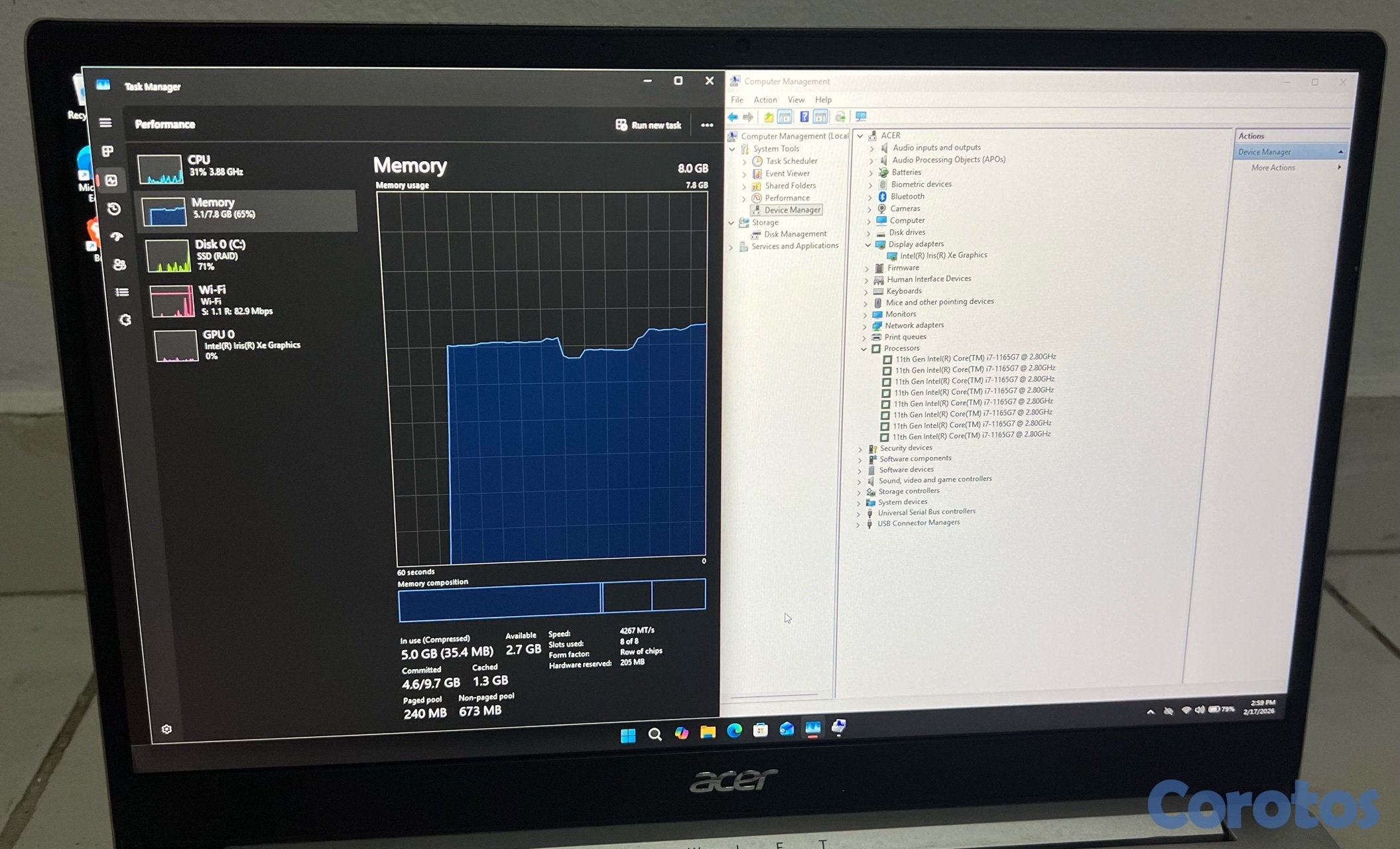Viewport: 1400px width, 849px height.
Task: Click the back arrow in Computer Management toolbar
Action: (x=733, y=117)
